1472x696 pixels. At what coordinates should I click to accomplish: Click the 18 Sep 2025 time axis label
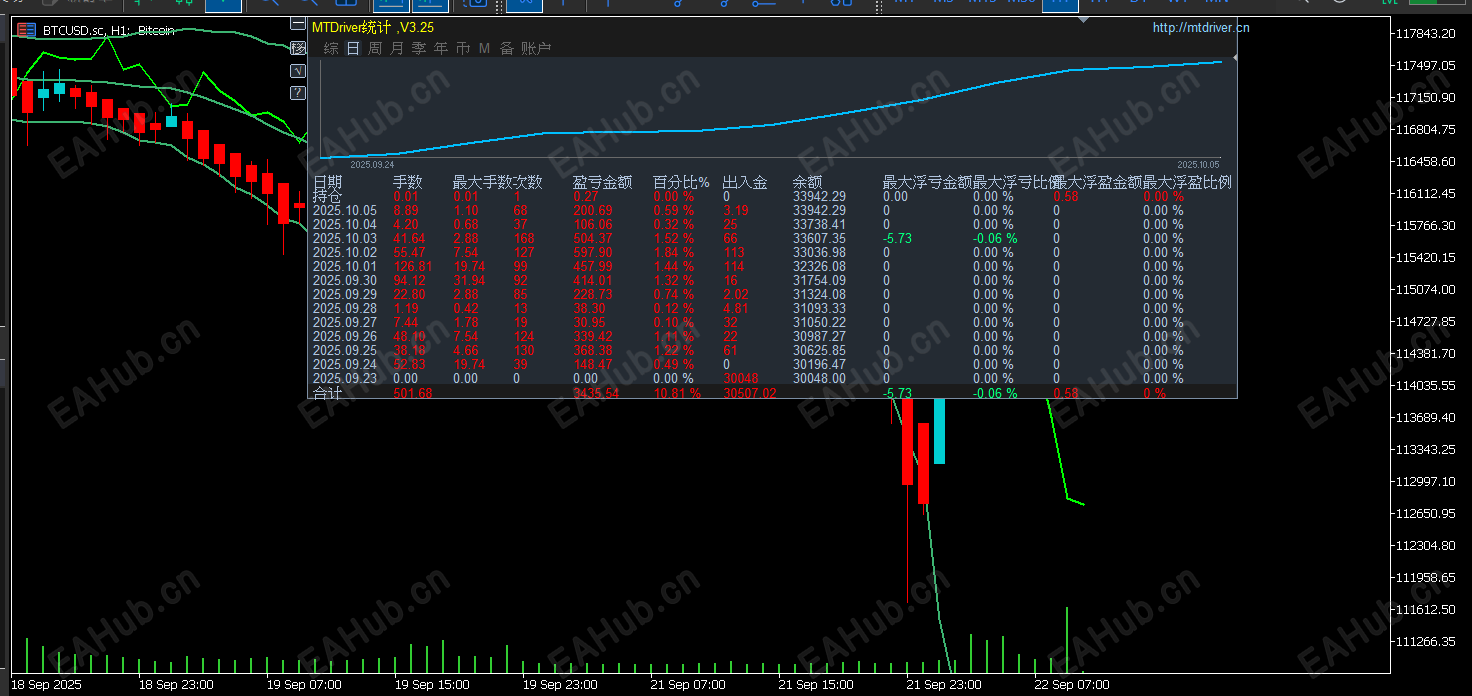46,685
